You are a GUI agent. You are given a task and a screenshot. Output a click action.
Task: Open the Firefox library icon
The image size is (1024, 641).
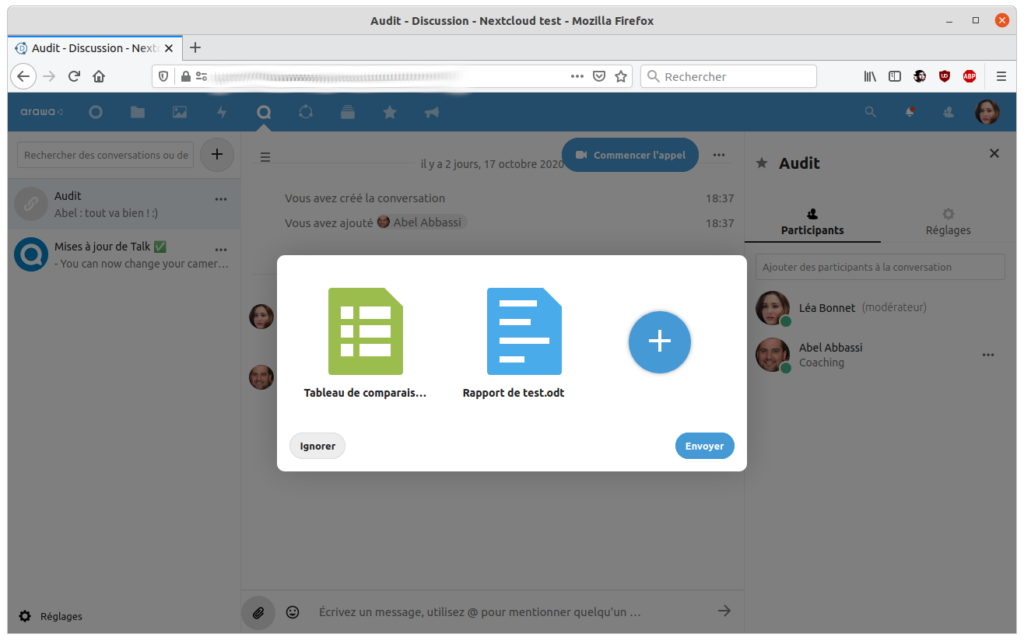click(x=869, y=76)
